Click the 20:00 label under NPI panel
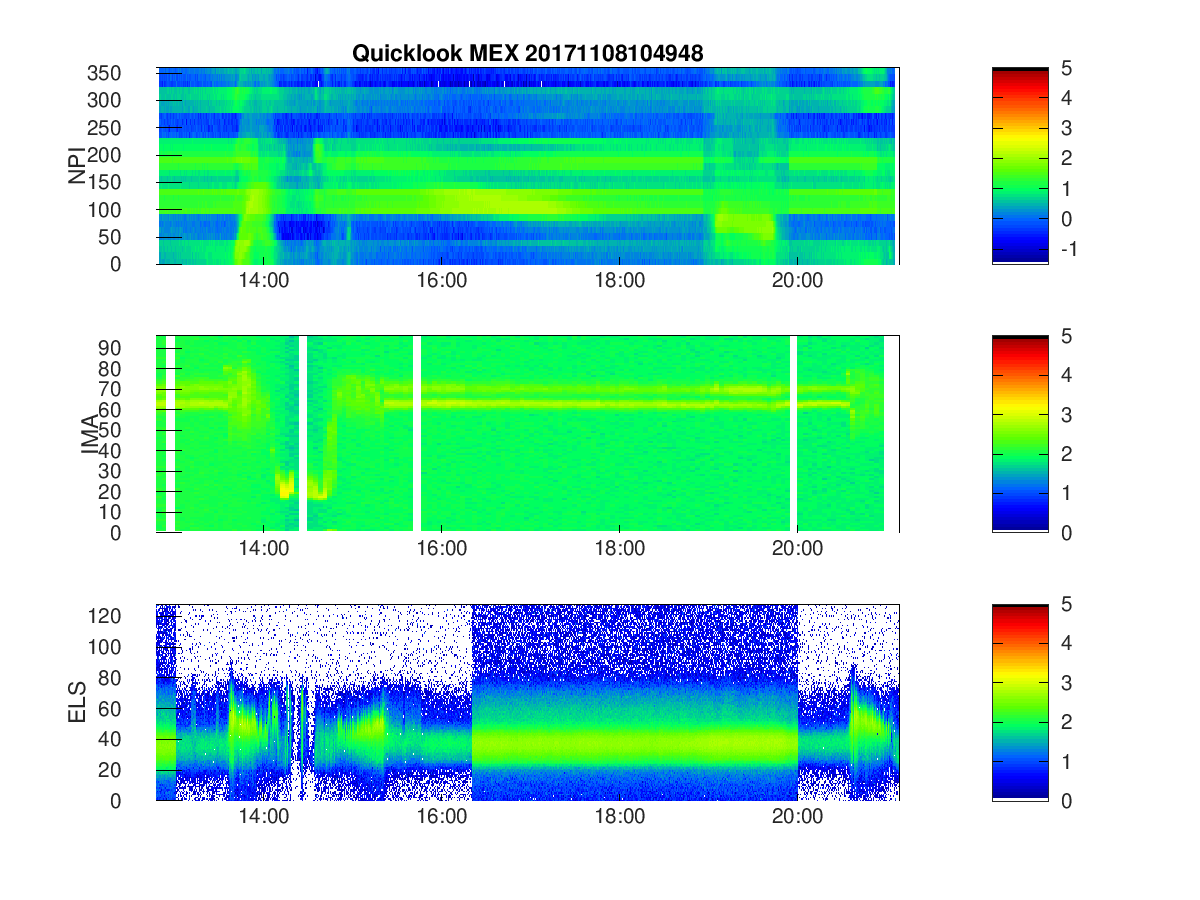The height and width of the screenshot is (900, 1200). 798,281
